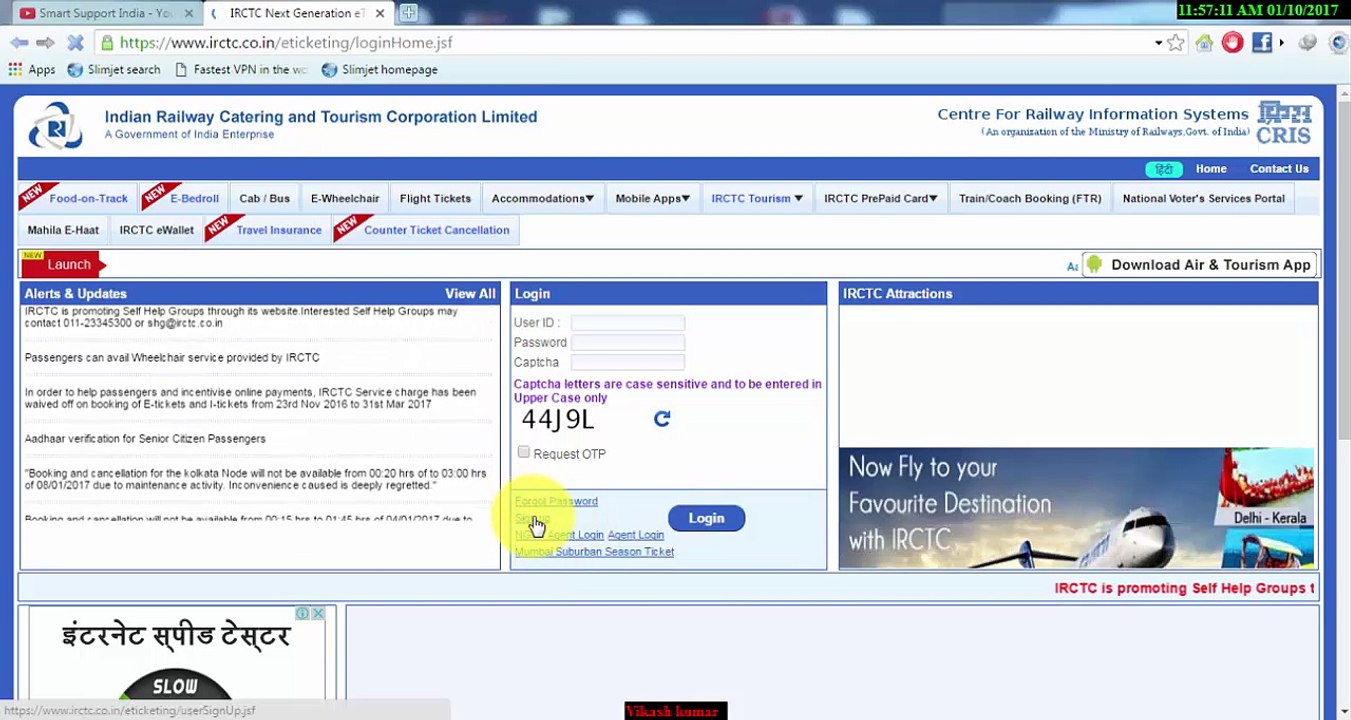The width and height of the screenshot is (1351, 720).
Task: Click the Agent Login link
Action: pyautogui.click(x=636, y=535)
